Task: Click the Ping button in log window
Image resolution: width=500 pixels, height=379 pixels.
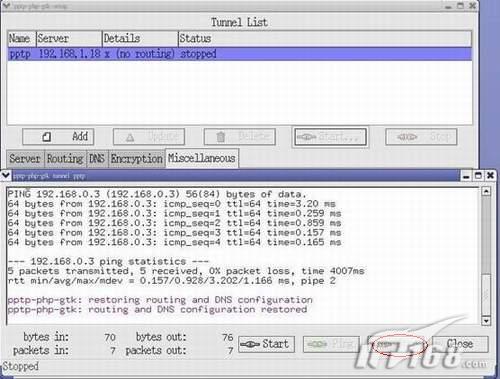Action: click(x=331, y=344)
